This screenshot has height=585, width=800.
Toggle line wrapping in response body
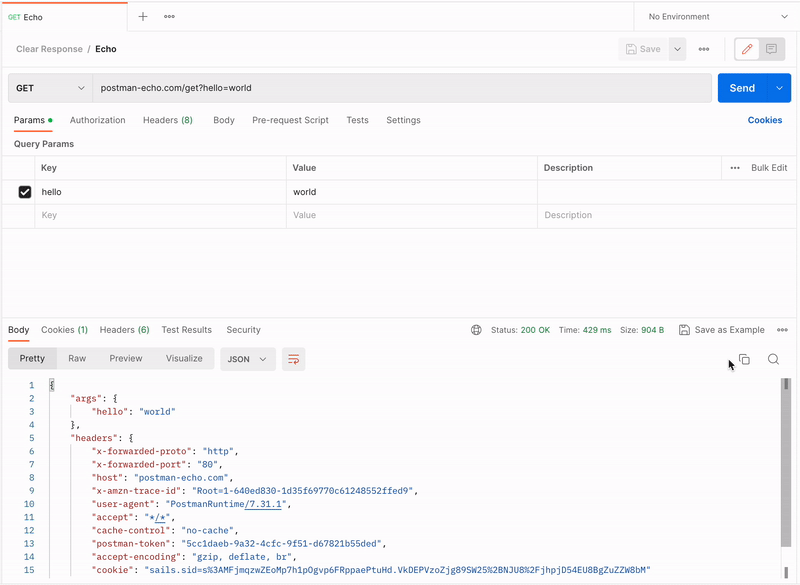click(x=293, y=359)
